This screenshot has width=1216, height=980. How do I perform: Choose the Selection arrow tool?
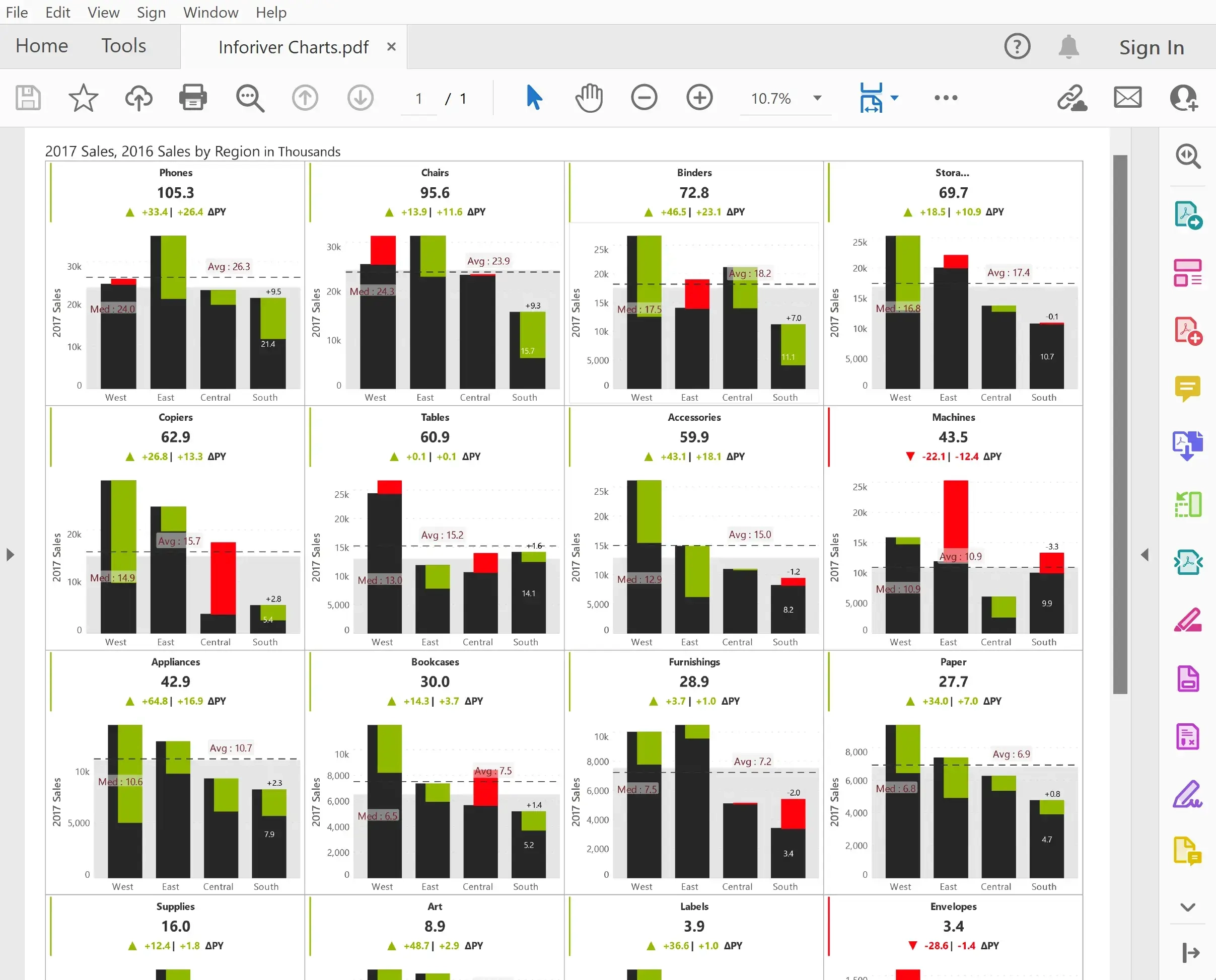tap(534, 98)
